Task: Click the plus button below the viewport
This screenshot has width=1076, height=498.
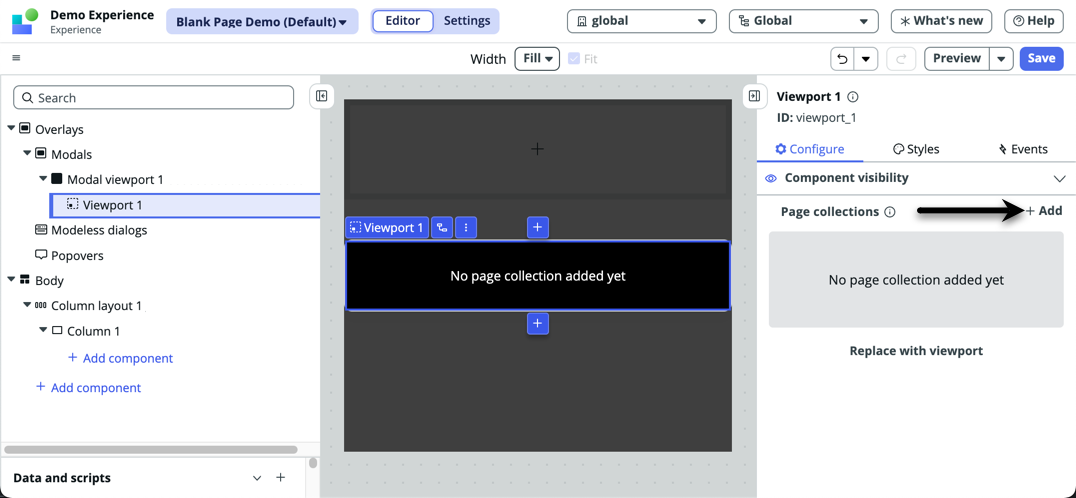Action: tap(537, 323)
